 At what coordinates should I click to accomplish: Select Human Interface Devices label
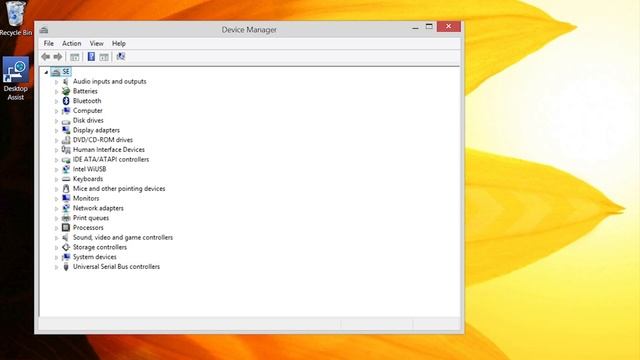109,150
